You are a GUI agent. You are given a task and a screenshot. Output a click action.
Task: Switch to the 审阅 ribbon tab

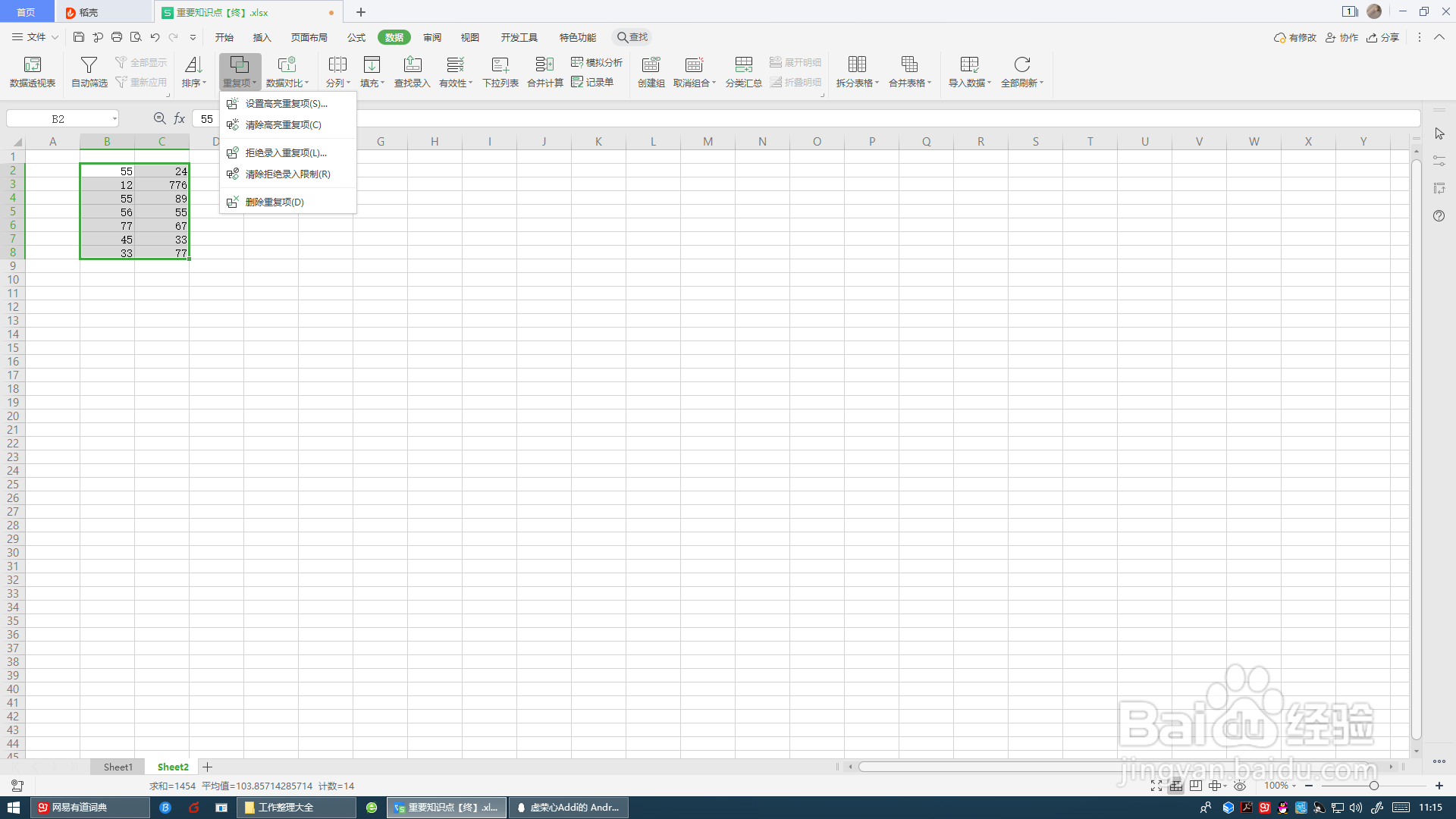click(432, 37)
